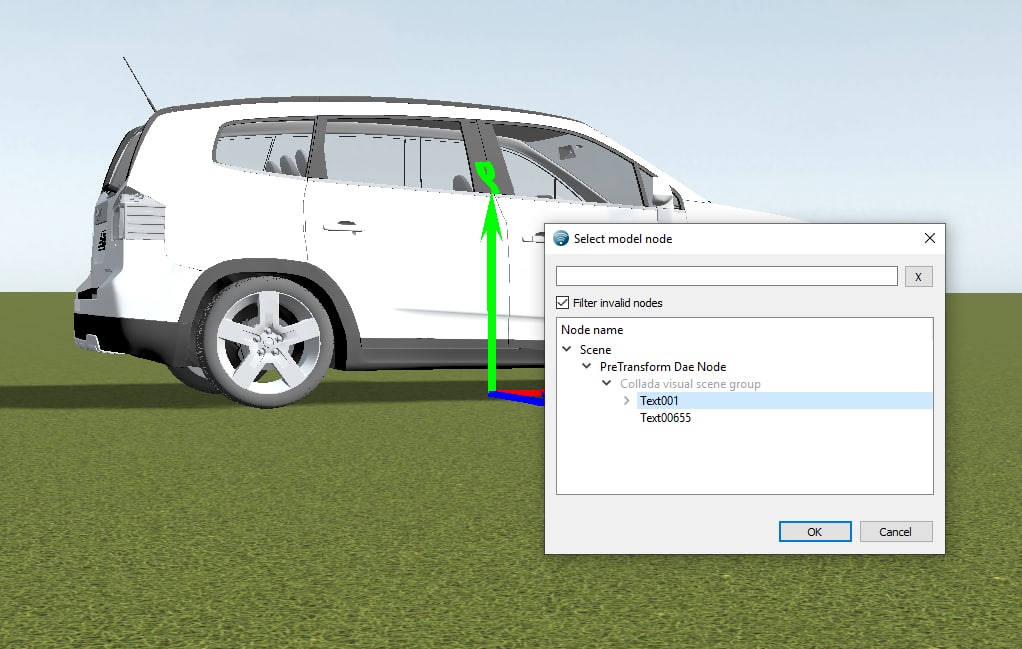Click the Cancel button

coord(896,532)
